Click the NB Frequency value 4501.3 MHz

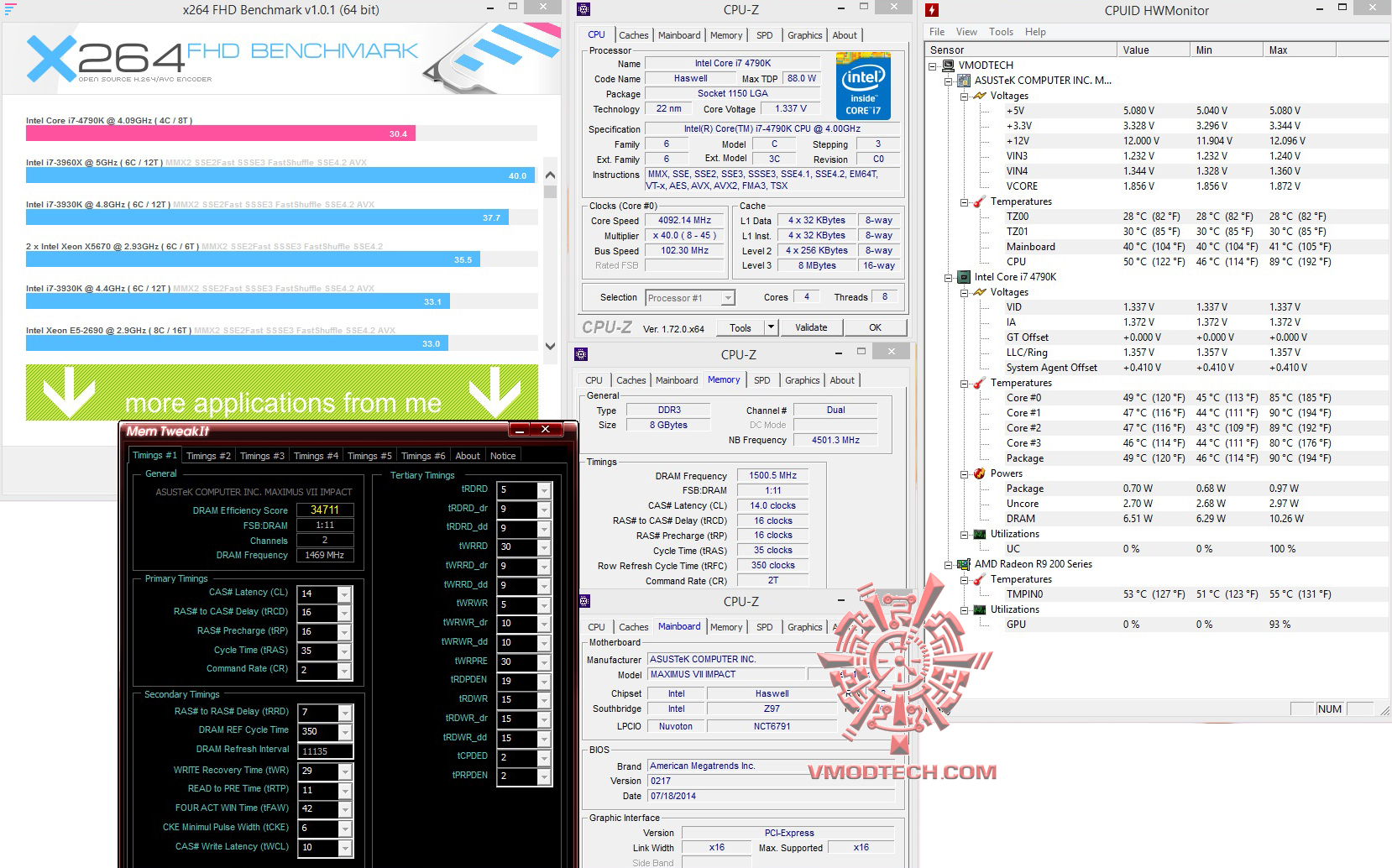click(x=835, y=440)
